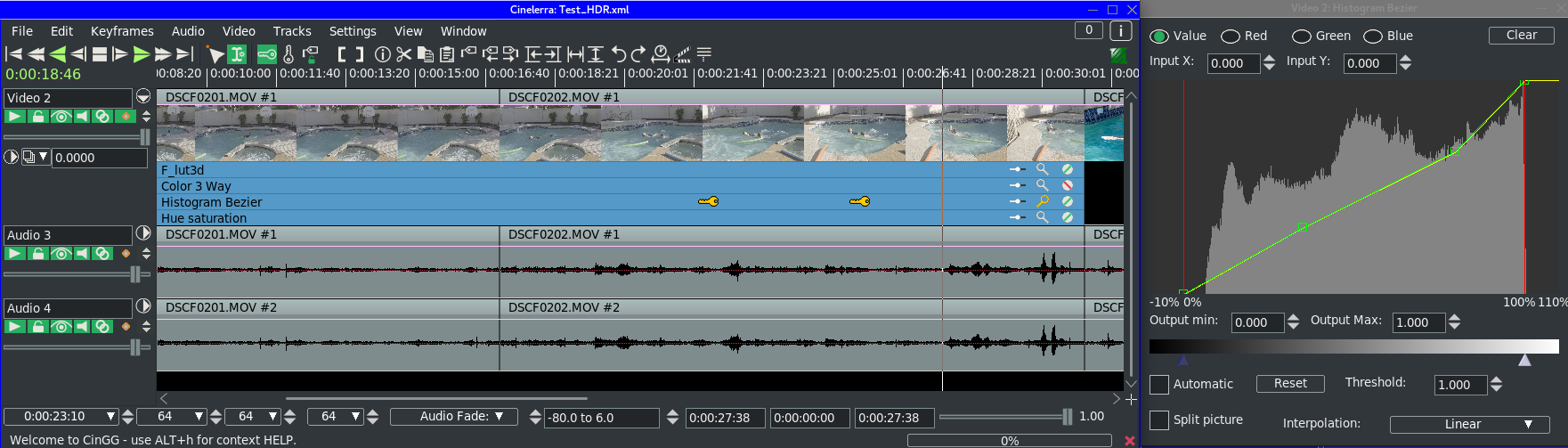Open the Interpolation Linear dropdown
Viewport: 1568px width, 448px height.
1469,425
